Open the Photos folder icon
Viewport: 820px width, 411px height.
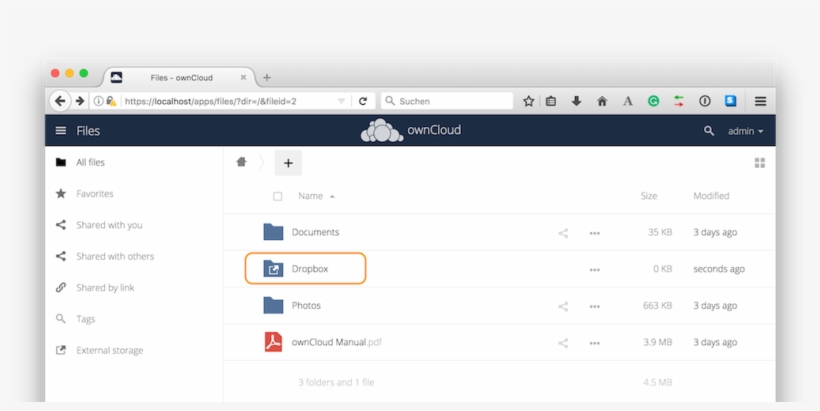click(x=273, y=305)
